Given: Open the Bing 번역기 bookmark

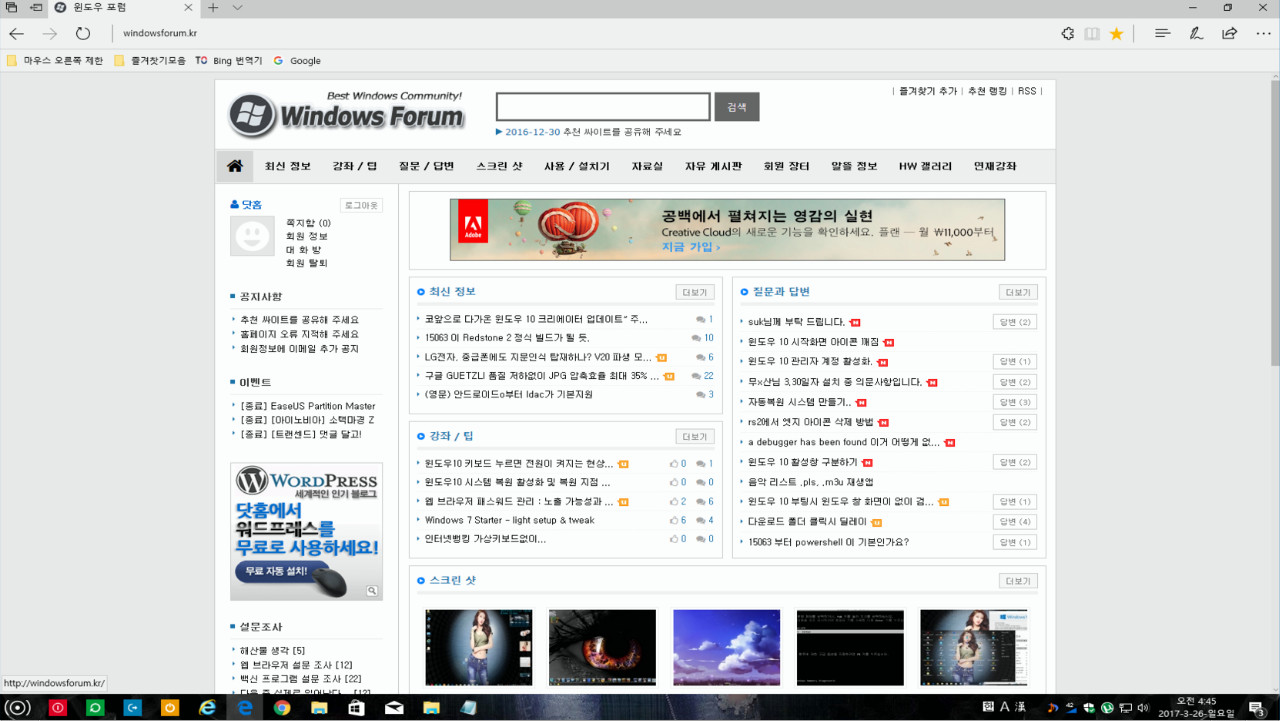Looking at the screenshot, I should pyautogui.click(x=229, y=60).
